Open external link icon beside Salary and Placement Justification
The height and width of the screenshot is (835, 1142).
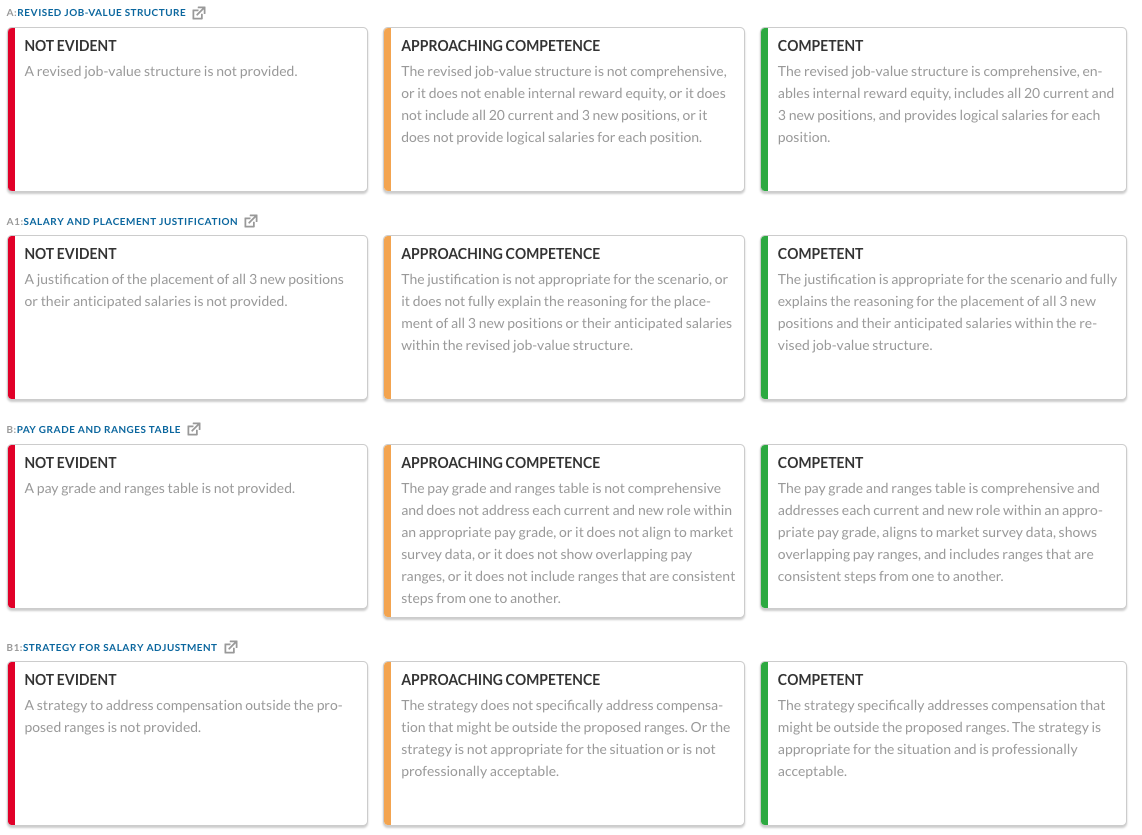[x=251, y=221]
